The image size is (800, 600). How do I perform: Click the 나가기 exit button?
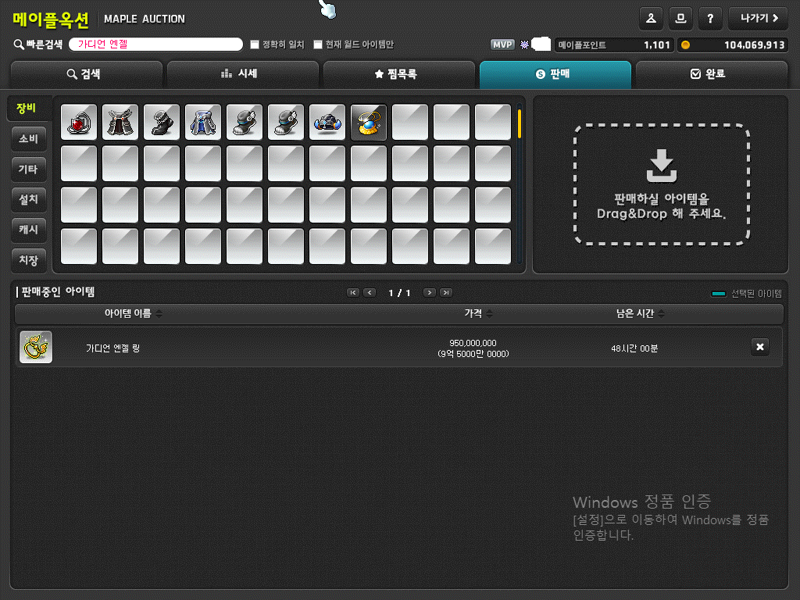tap(758, 18)
